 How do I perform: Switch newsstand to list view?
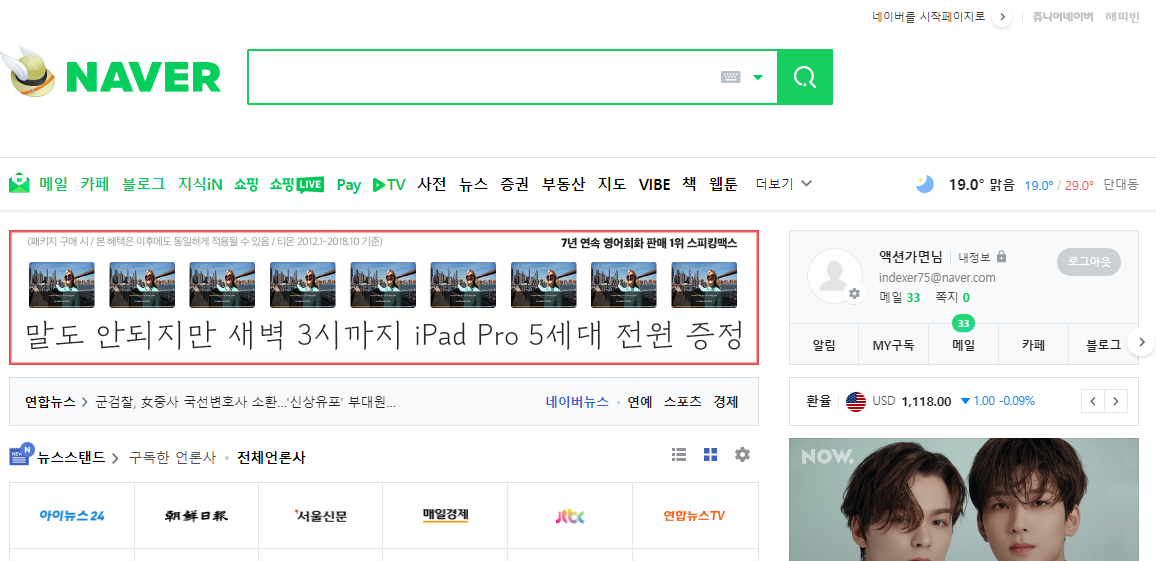click(679, 455)
